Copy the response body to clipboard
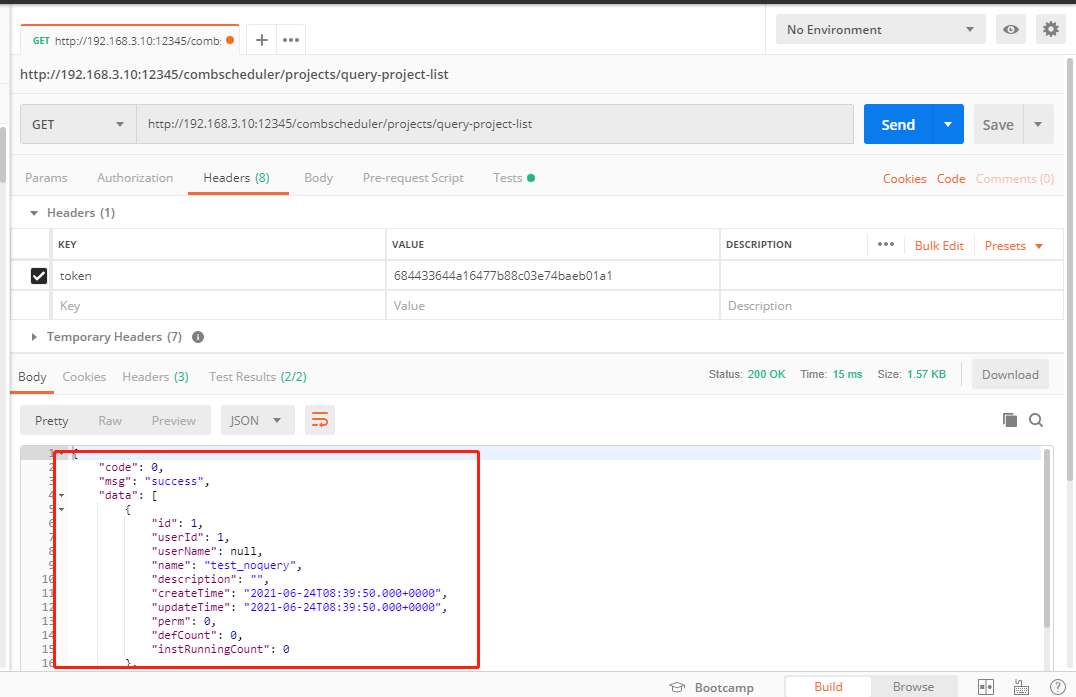 pyautogui.click(x=1009, y=420)
